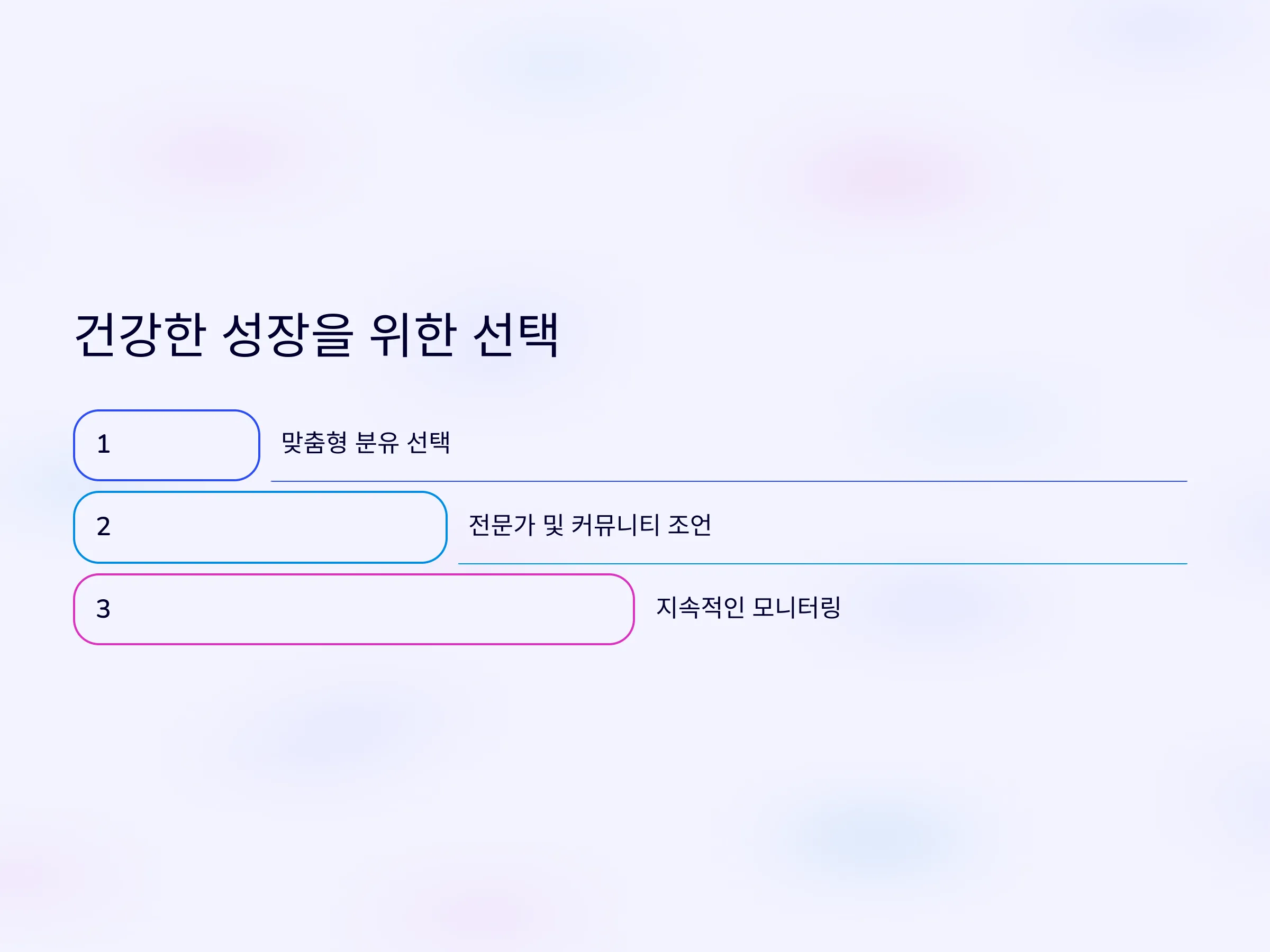Click the word 조언 in second item
Image resolution: width=1270 pixels, height=952 pixels.
690,525
